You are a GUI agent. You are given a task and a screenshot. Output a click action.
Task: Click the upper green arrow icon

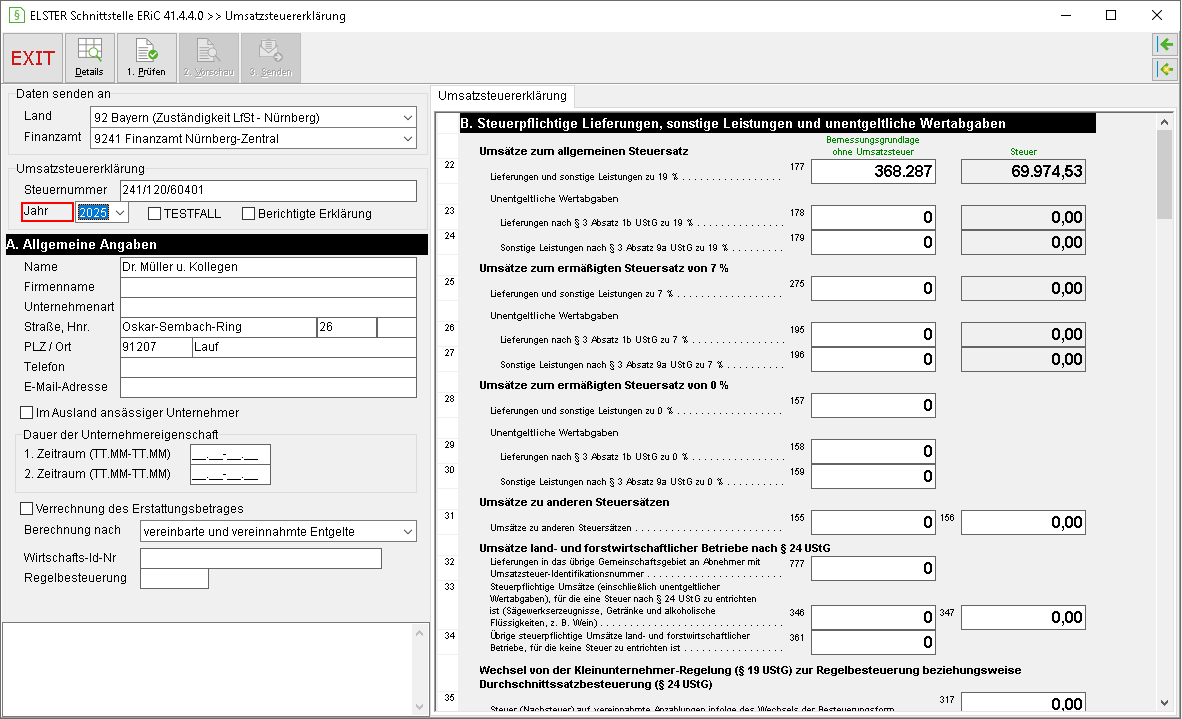(1165, 44)
